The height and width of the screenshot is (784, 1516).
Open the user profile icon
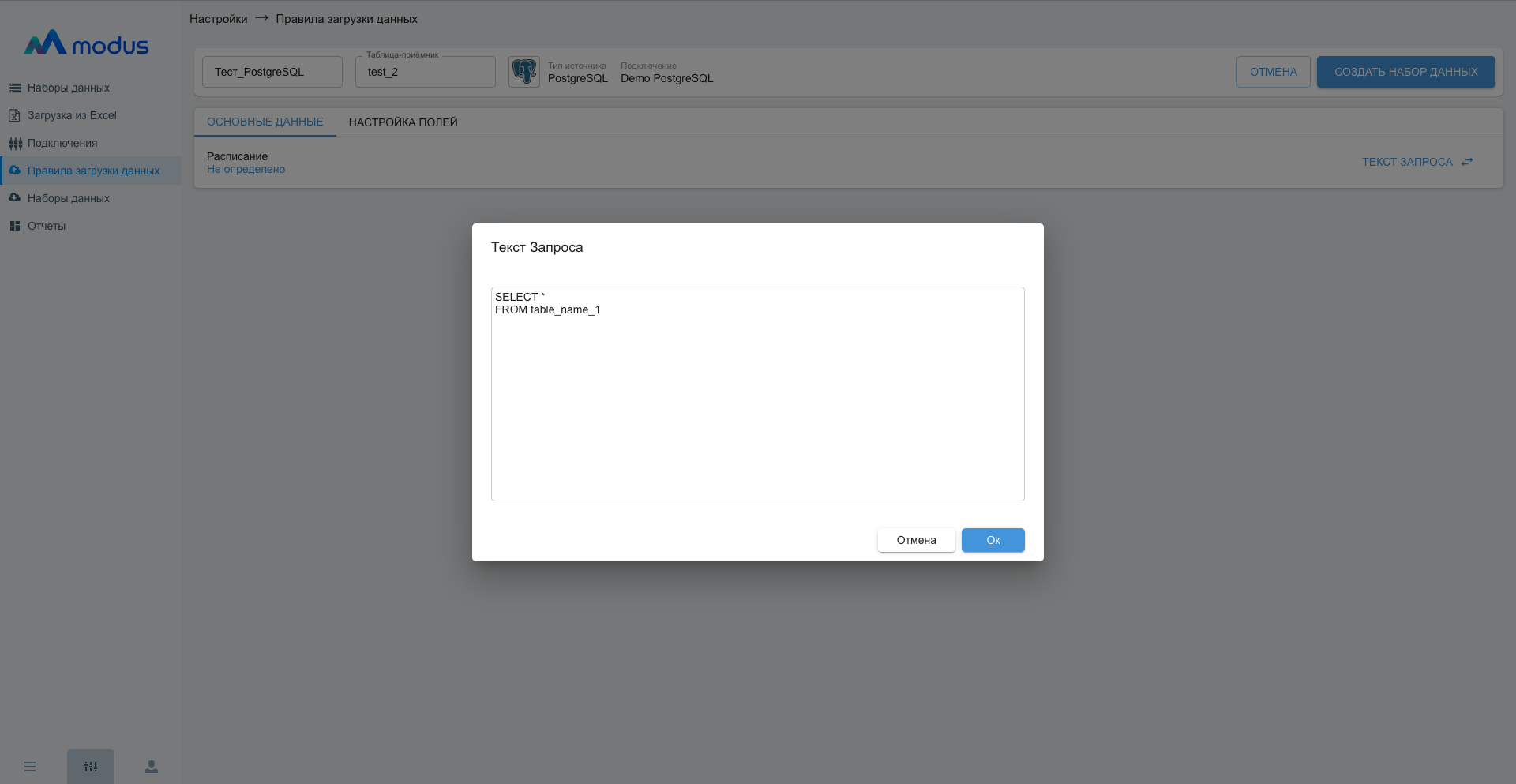[x=152, y=767]
